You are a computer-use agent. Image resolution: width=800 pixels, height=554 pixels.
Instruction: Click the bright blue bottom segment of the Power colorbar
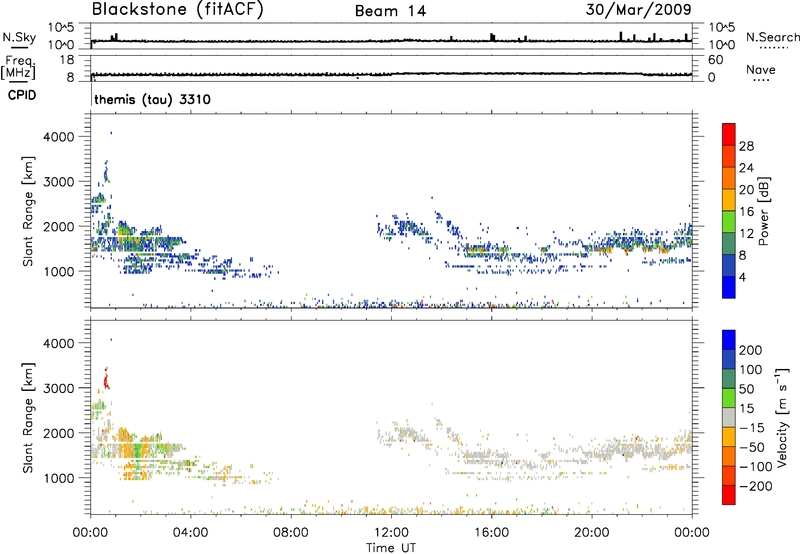pos(729,287)
